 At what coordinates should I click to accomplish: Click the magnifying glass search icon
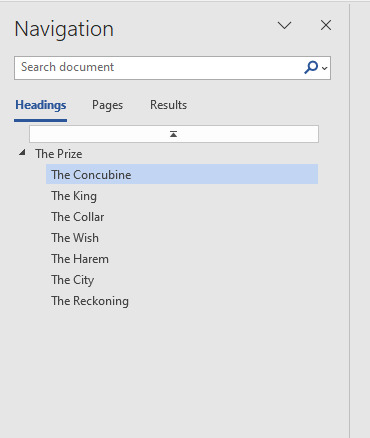[311, 68]
